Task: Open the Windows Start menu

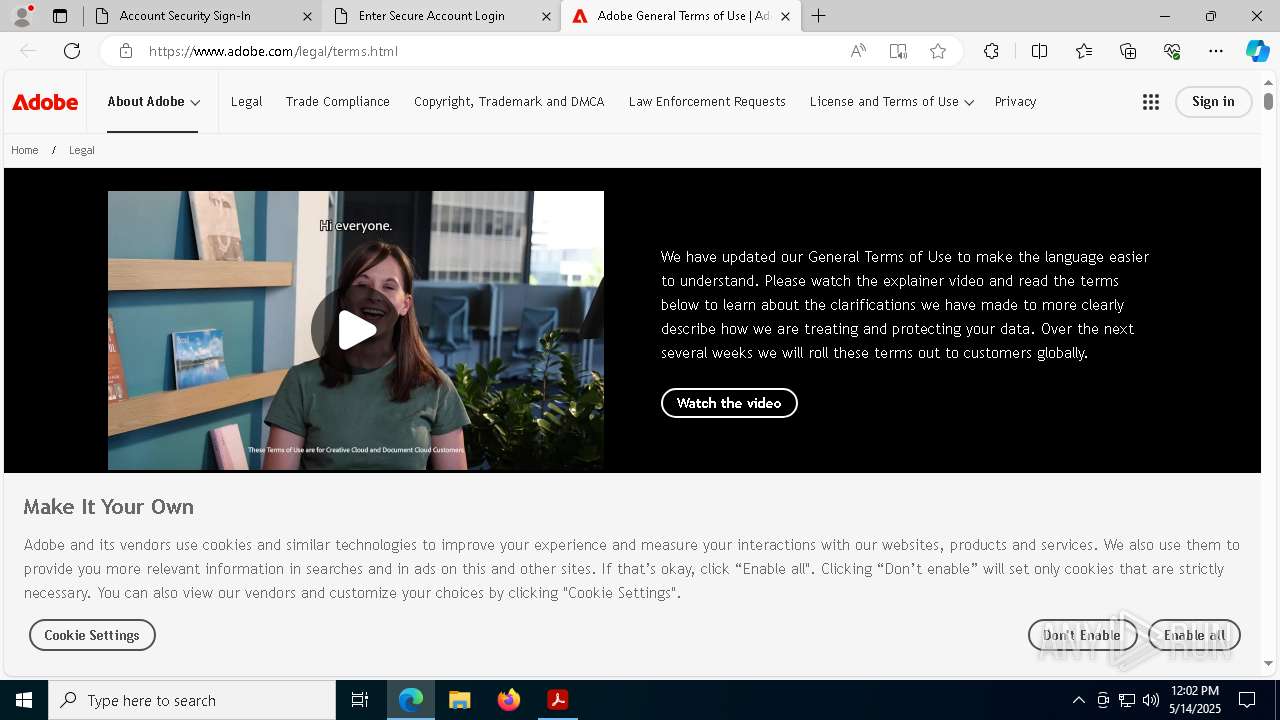Action: point(24,700)
